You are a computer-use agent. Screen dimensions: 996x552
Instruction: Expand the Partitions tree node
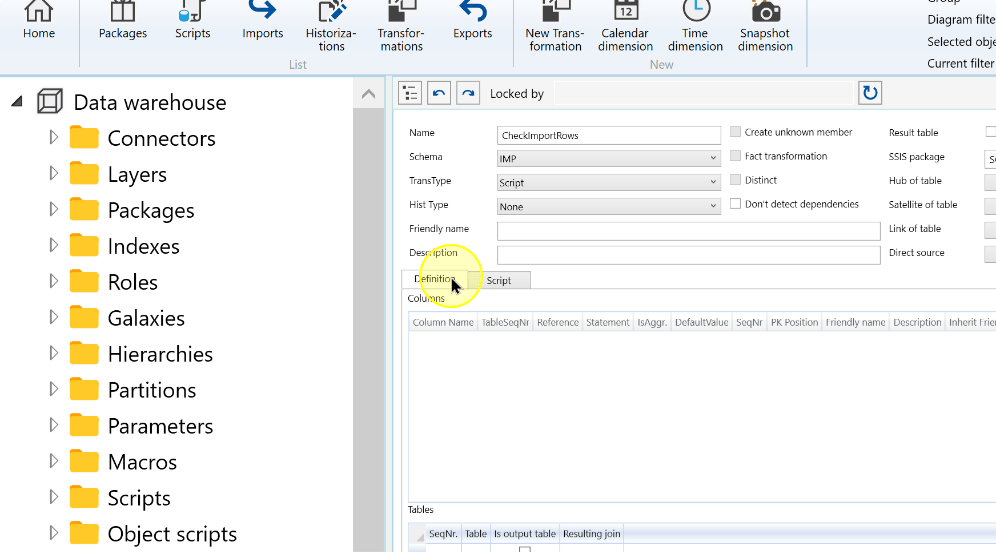coord(53,389)
